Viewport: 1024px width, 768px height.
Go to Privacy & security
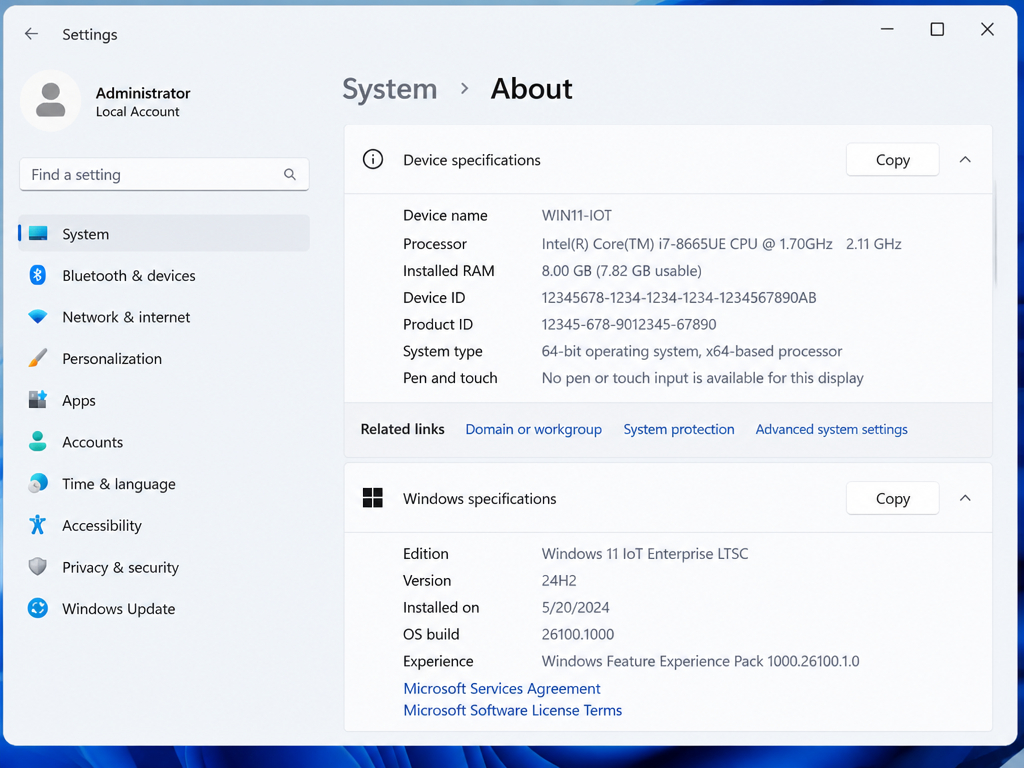click(164, 566)
